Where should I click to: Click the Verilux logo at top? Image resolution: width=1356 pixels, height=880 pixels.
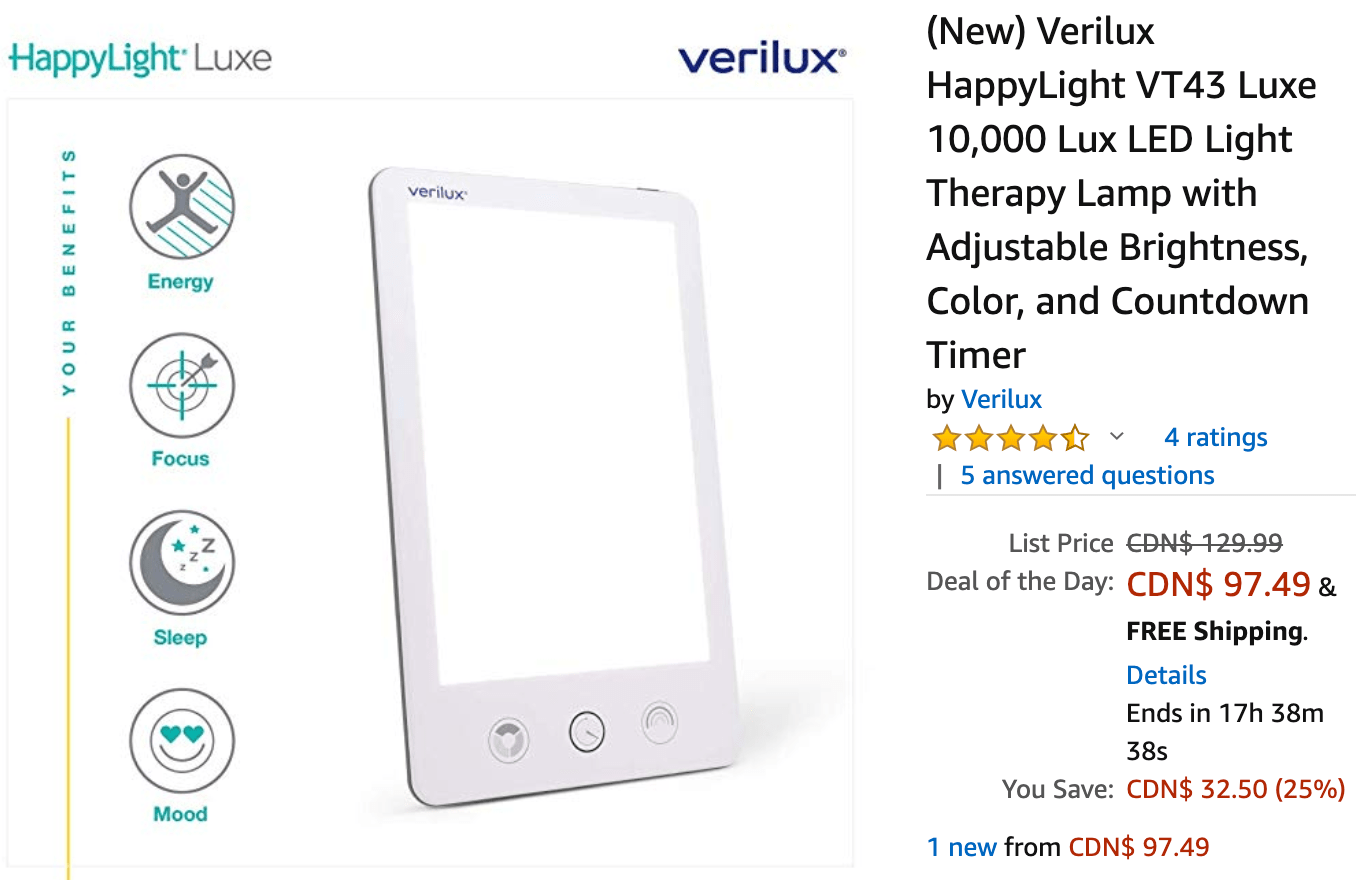point(762,58)
